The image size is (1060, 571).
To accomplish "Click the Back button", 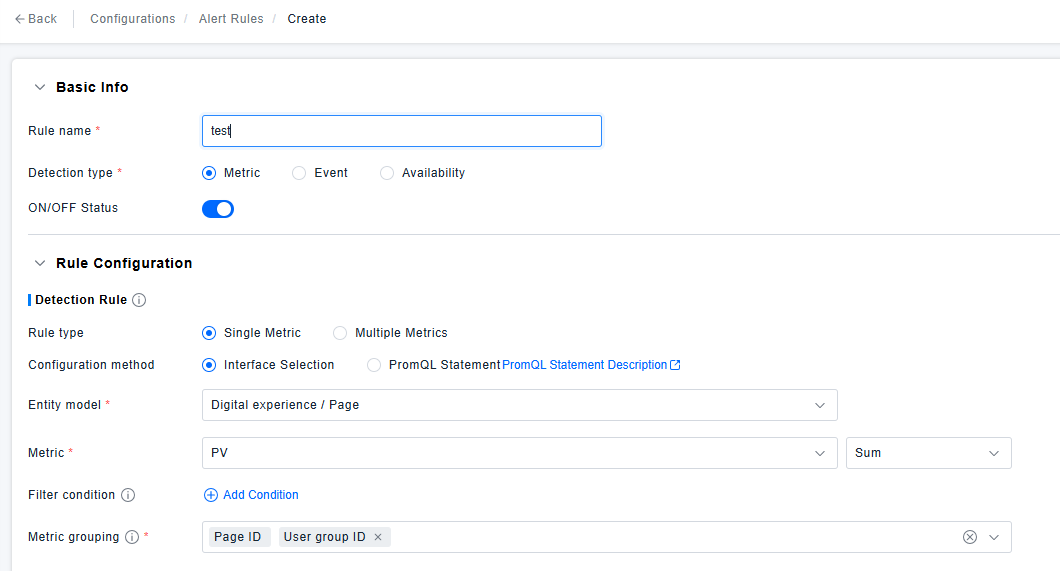I will 36,19.
